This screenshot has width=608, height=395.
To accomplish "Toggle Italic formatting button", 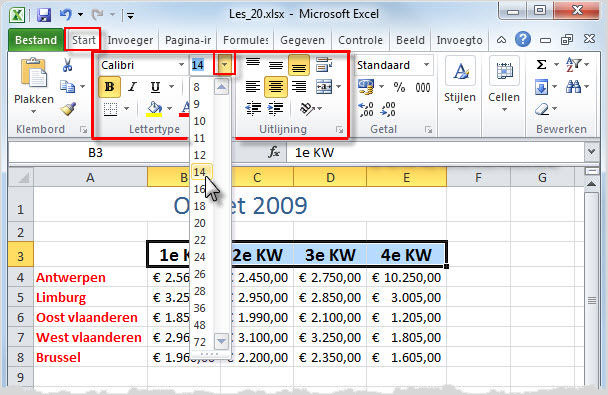I will (132, 87).
